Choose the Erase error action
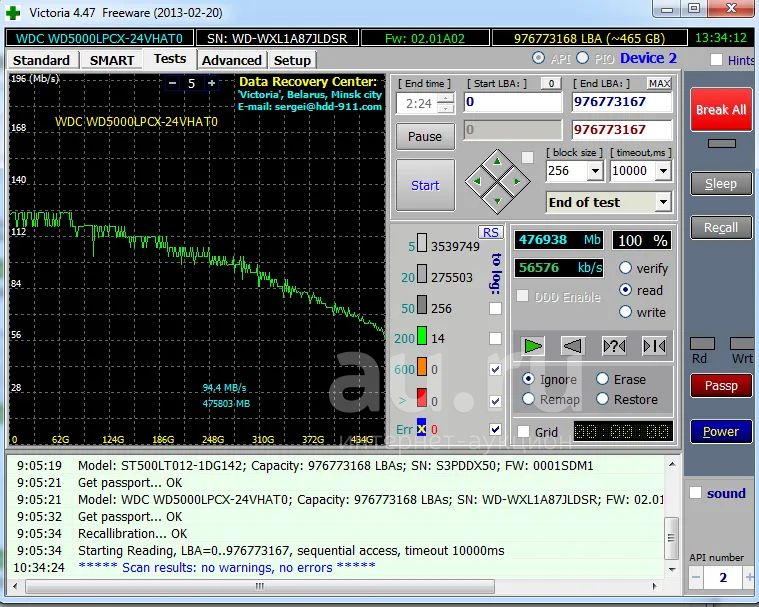Image resolution: width=759 pixels, height=607 pixels. pyautogui.click(x=602, y=379)
